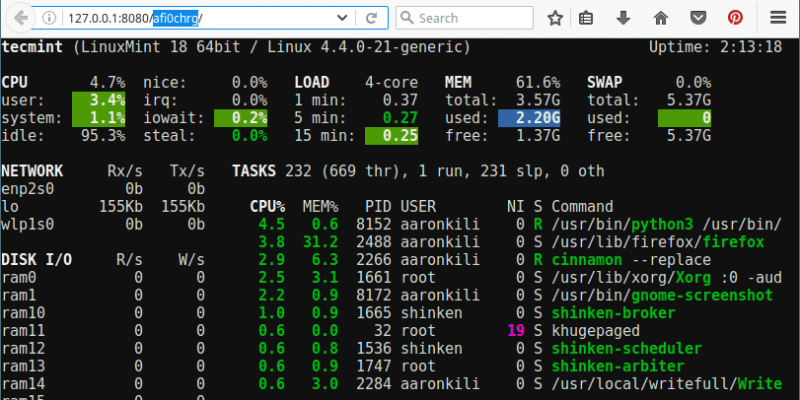
Task: Reload the page with the refresh icon
Action: click(x=371, y=18)
